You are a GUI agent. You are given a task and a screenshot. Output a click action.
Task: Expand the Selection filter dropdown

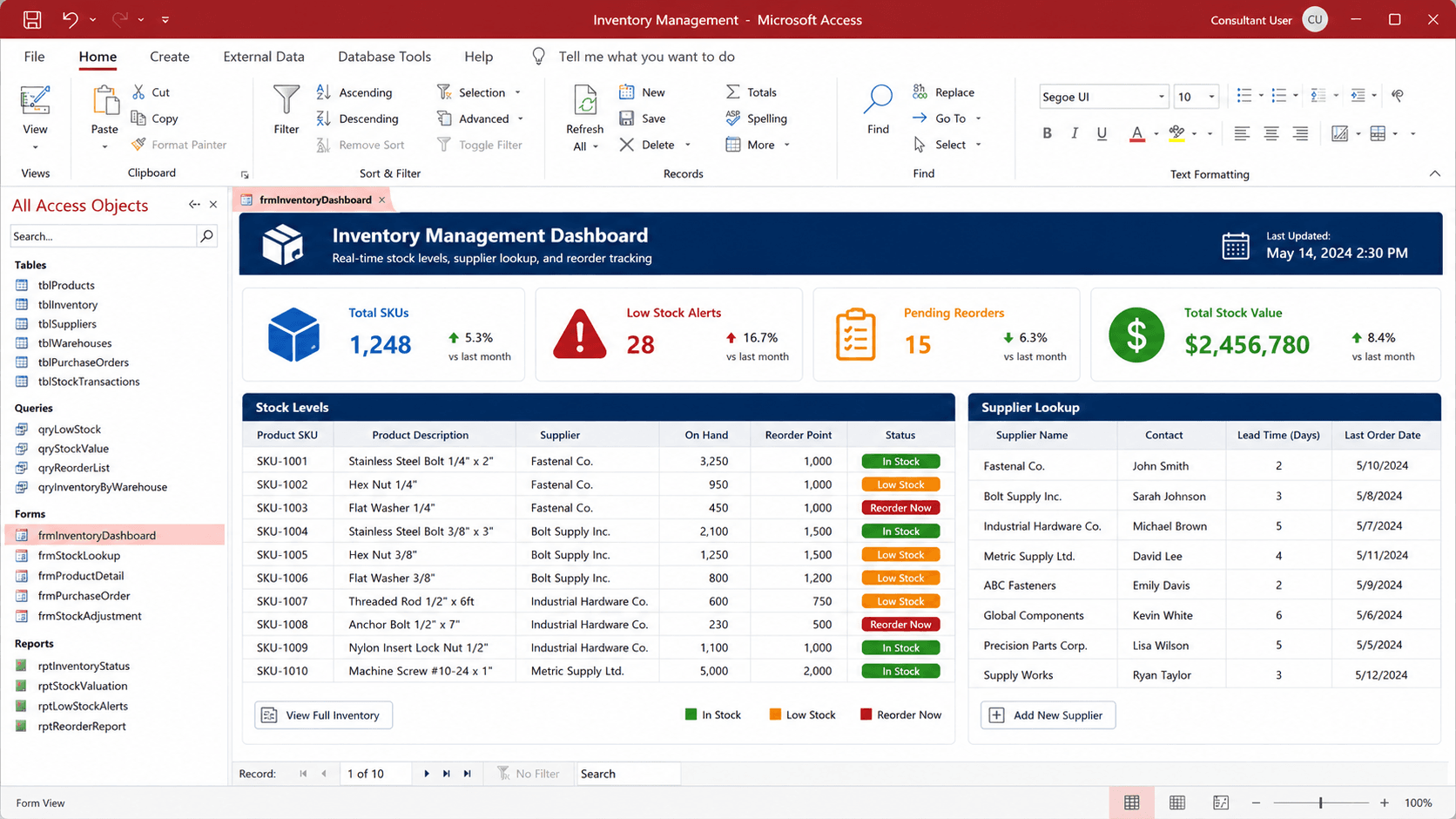(518, 92)
